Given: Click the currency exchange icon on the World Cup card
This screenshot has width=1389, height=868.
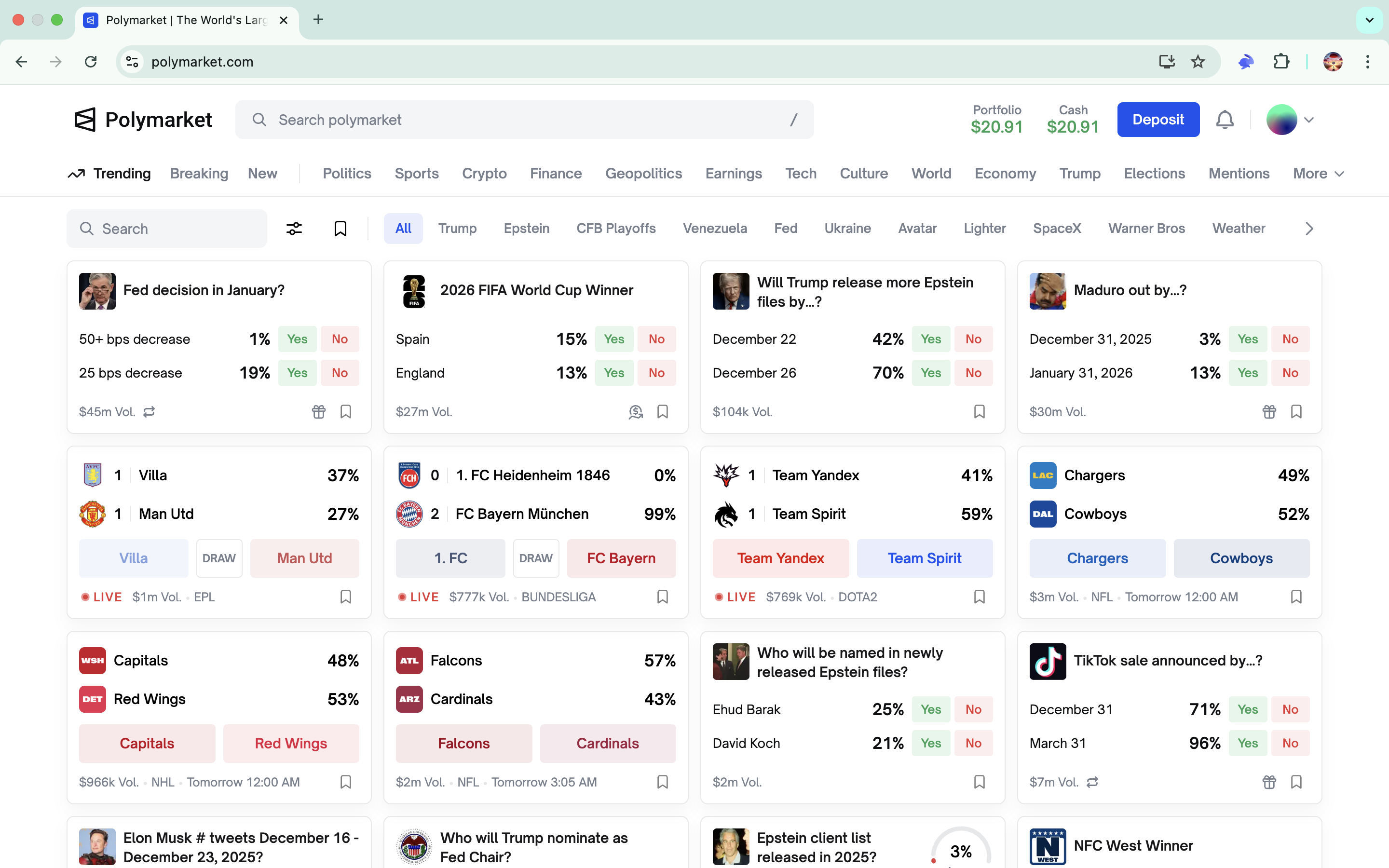Looking at the screenshot, I should point(635,412).
